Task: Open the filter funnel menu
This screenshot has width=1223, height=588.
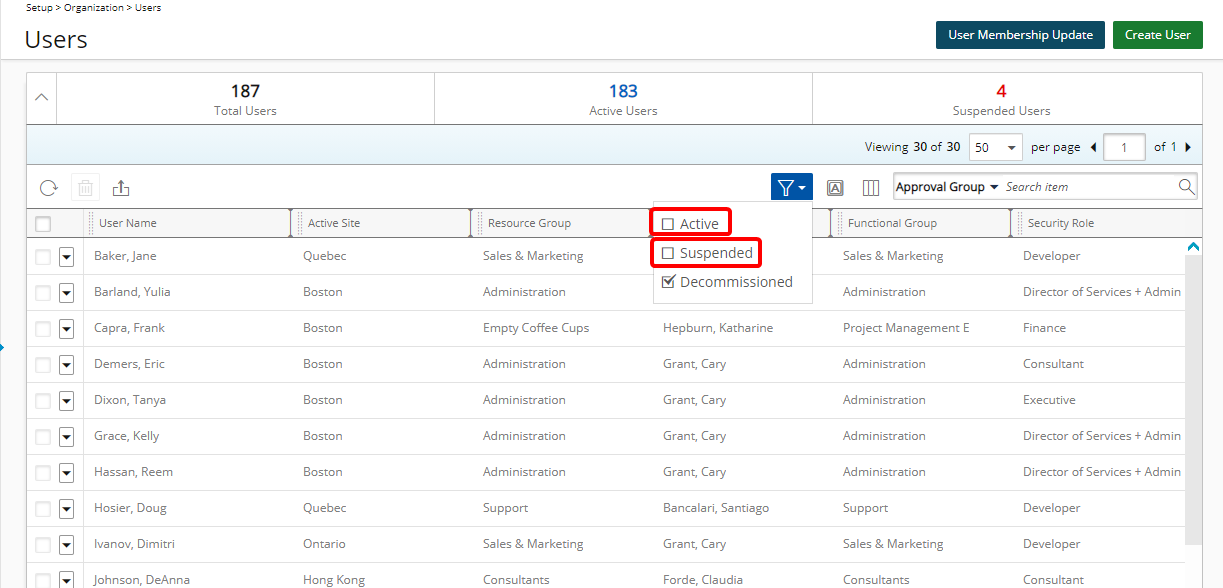Action: coord(792,187)
